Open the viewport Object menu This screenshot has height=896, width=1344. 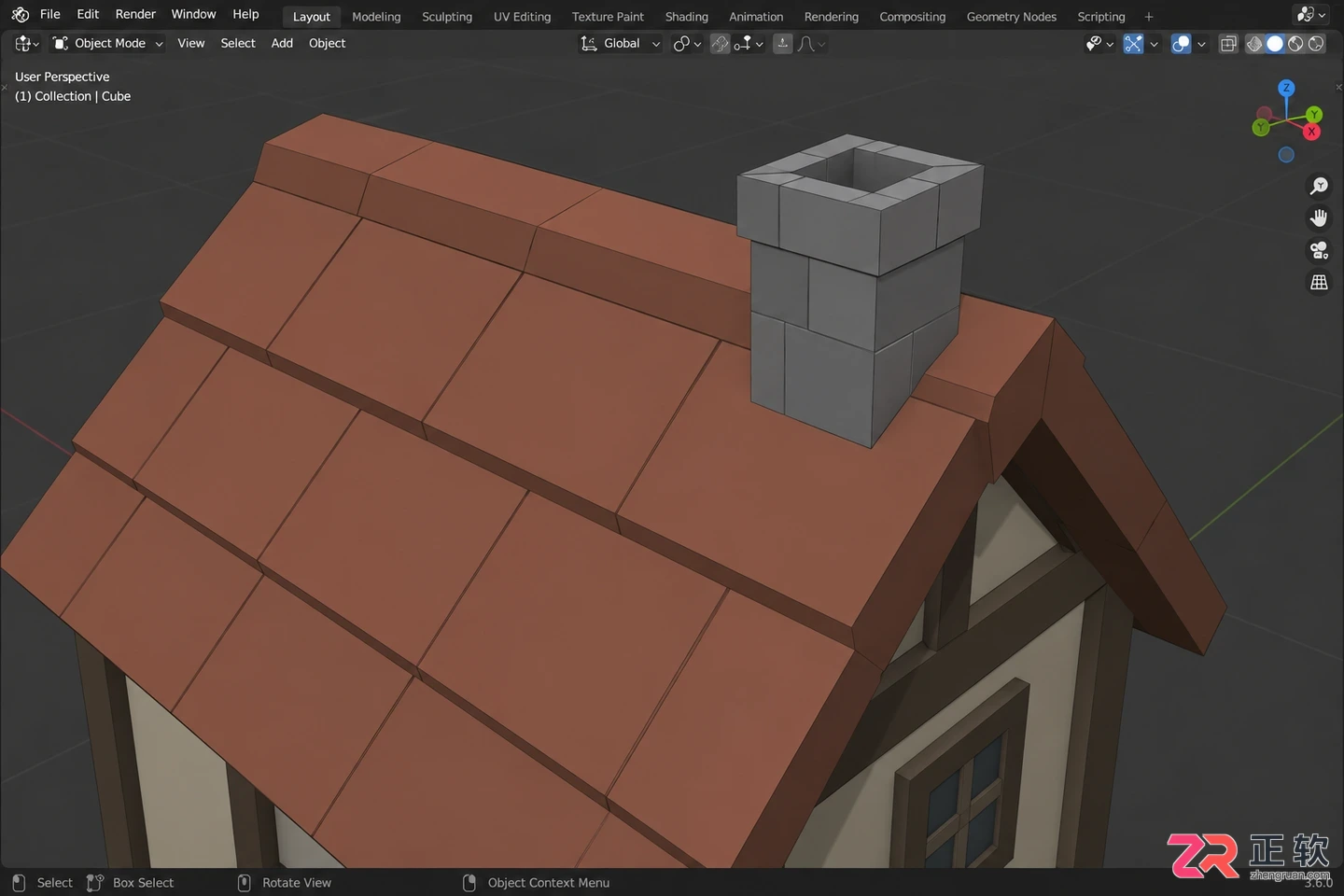[327, 43]
